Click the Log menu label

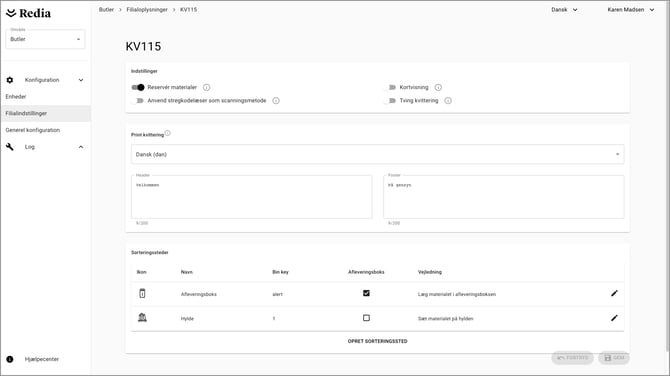[29, 147]
